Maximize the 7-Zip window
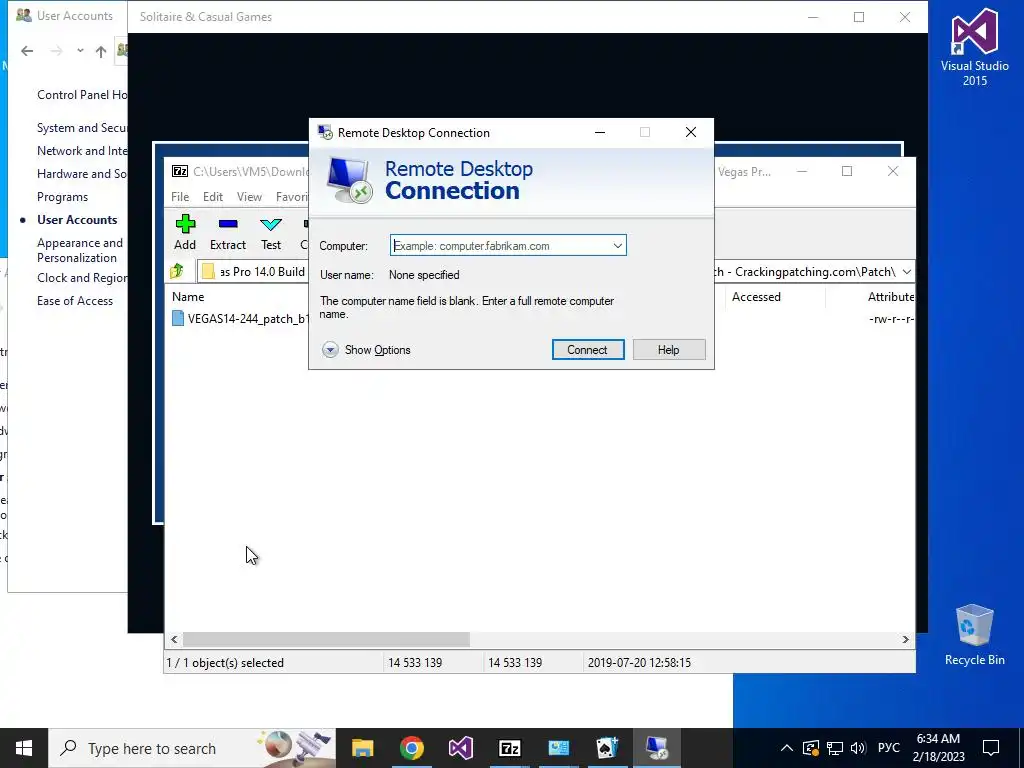Viewport: 1024px width, 768px height. [x=847, y=171]
